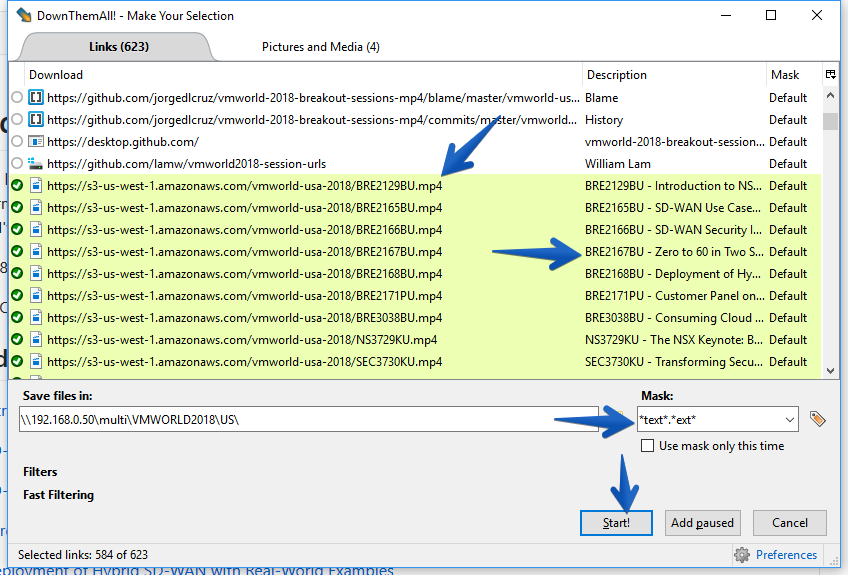The height and width of the screenshot is (575, 848).
Task: Expand the Filters section
Action: 40,472
